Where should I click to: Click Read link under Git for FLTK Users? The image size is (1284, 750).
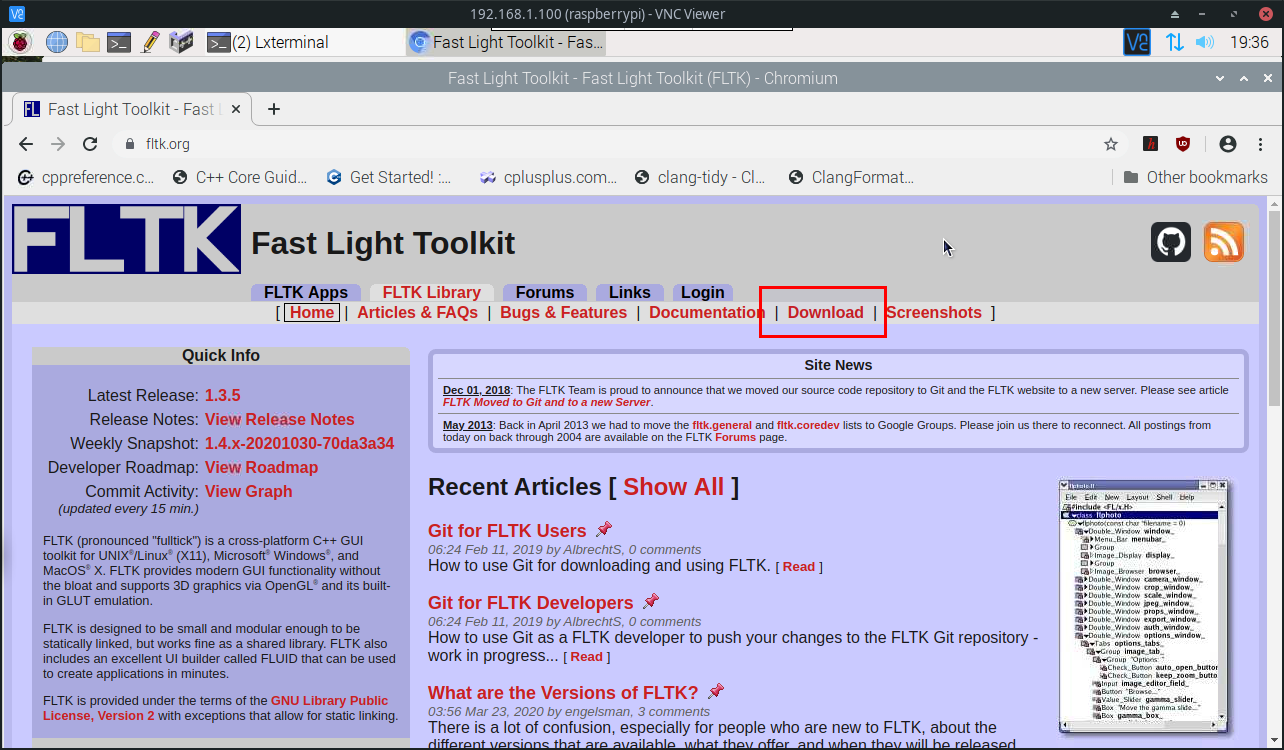click(x=799, y=567)
